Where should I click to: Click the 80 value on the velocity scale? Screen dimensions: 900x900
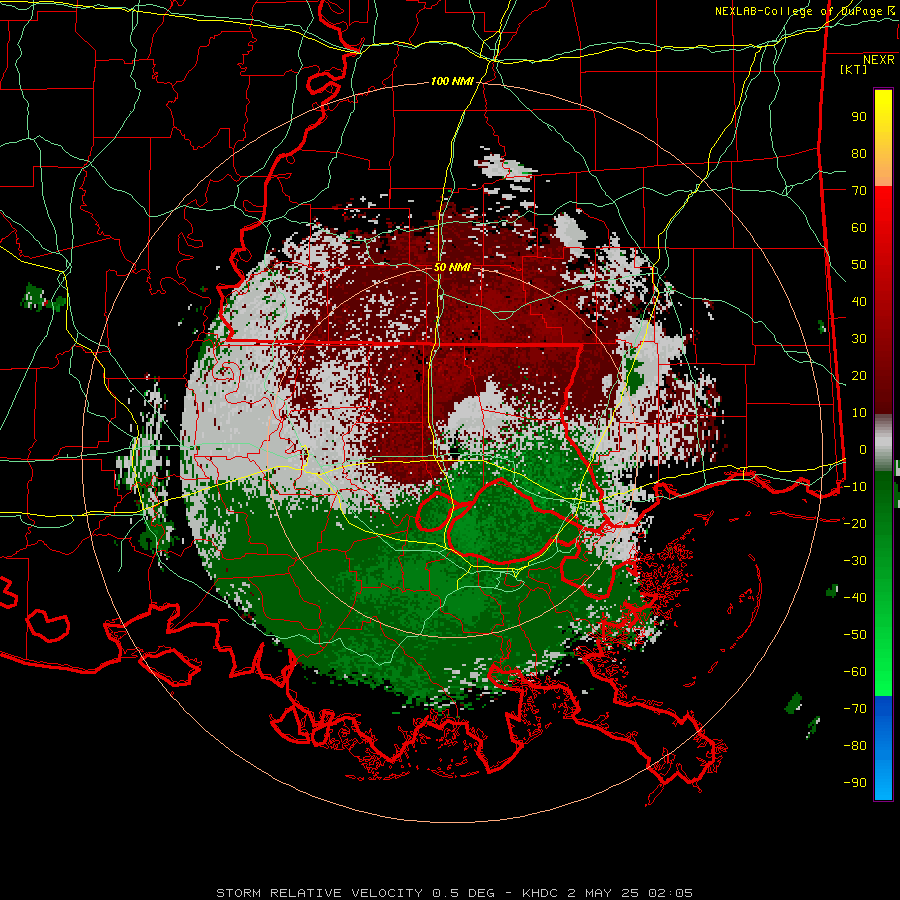point(859,154)
